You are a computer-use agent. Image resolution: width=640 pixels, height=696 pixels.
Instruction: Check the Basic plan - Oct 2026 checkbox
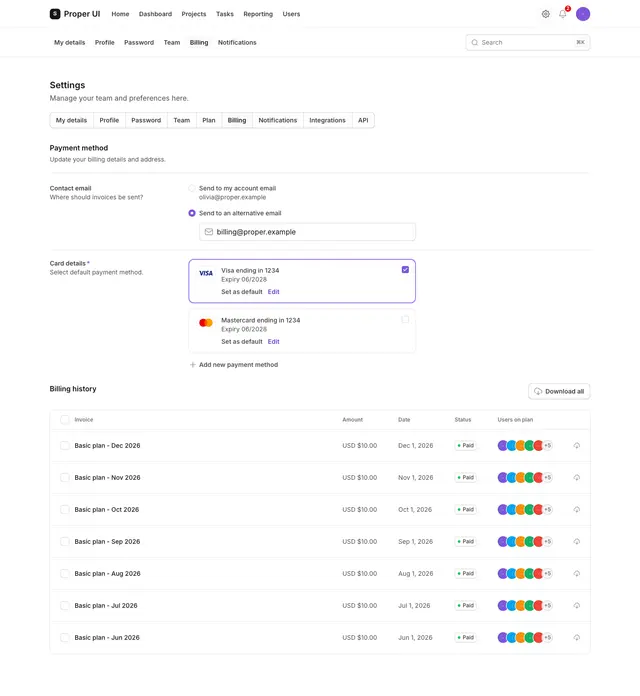pos(65,509)
